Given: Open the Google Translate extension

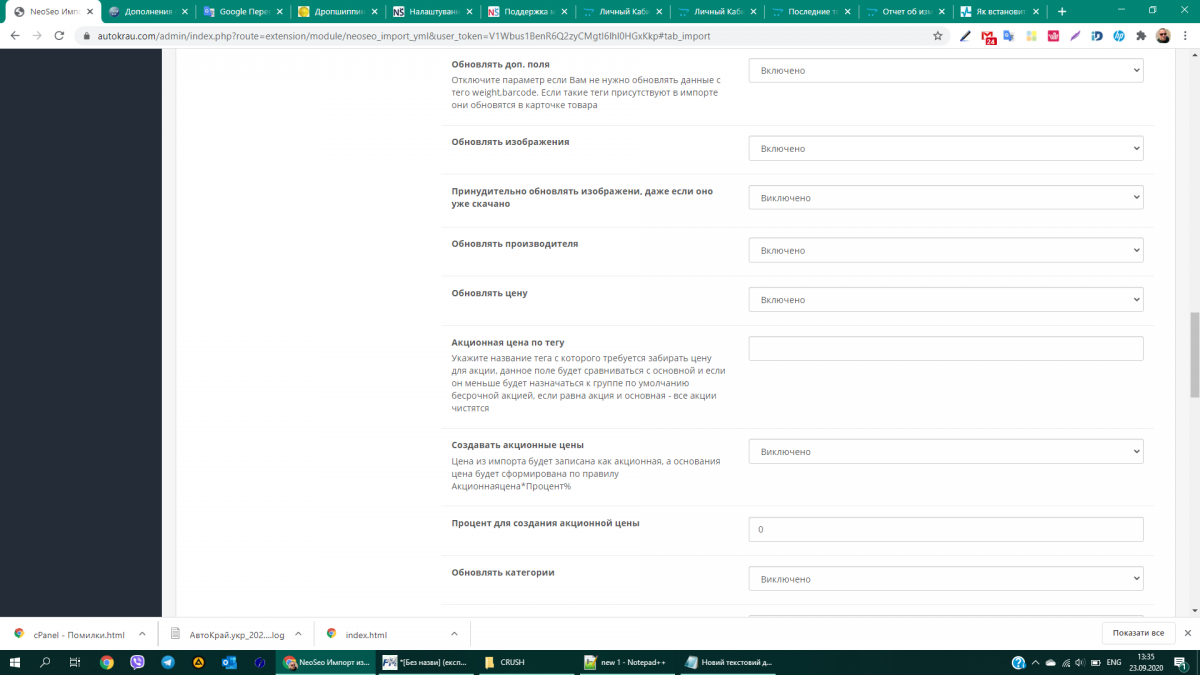Looking at the screenshot, I should pos(1010,35).
